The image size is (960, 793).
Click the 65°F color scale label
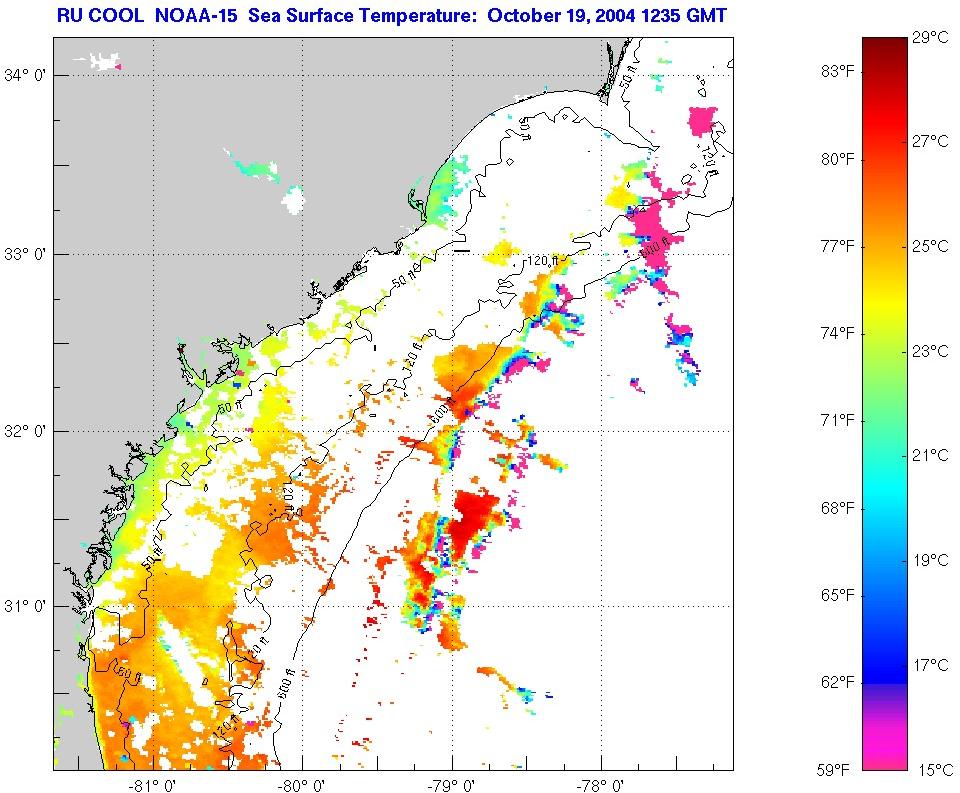pos(837,595)
